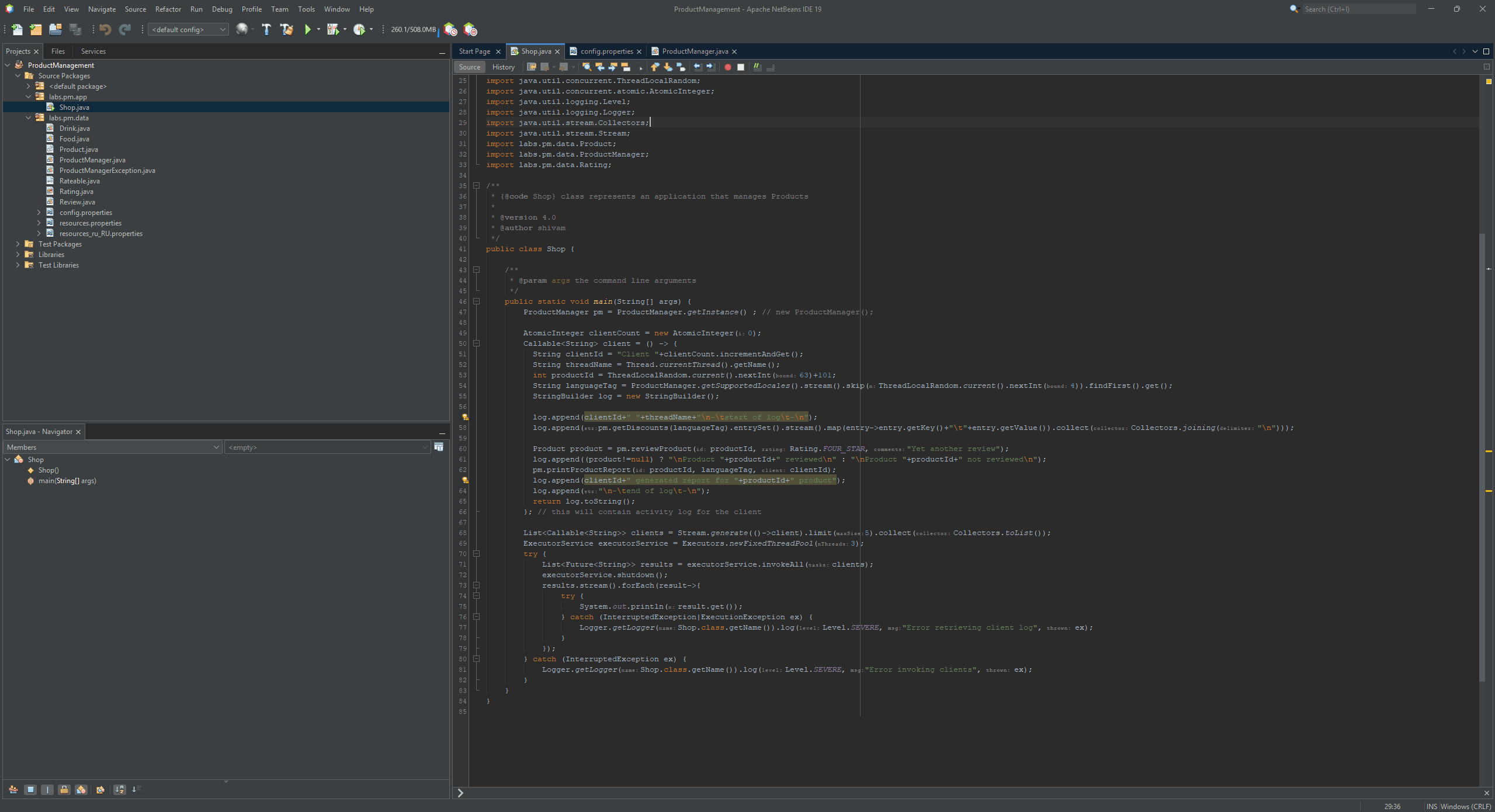Select ProductManagerException.java in Projects tree
This screenshot has width=1495, height=812.
[x=107, y=171]
